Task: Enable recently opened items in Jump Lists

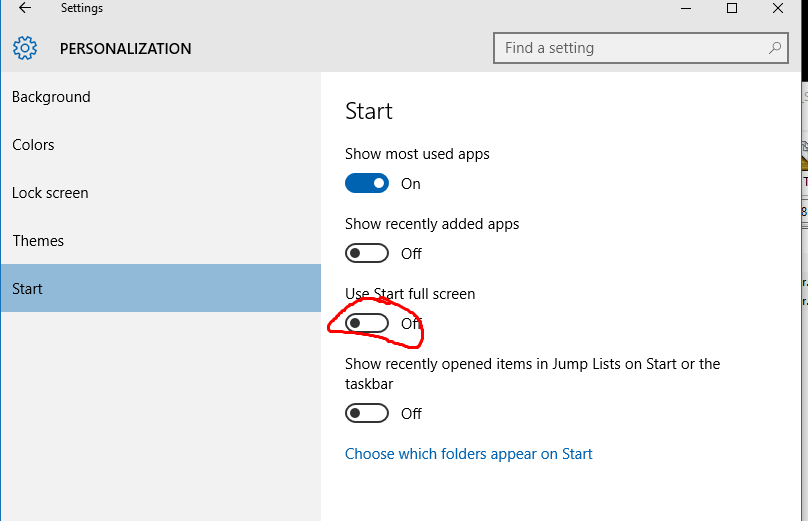Action: [x=367, y=413]
